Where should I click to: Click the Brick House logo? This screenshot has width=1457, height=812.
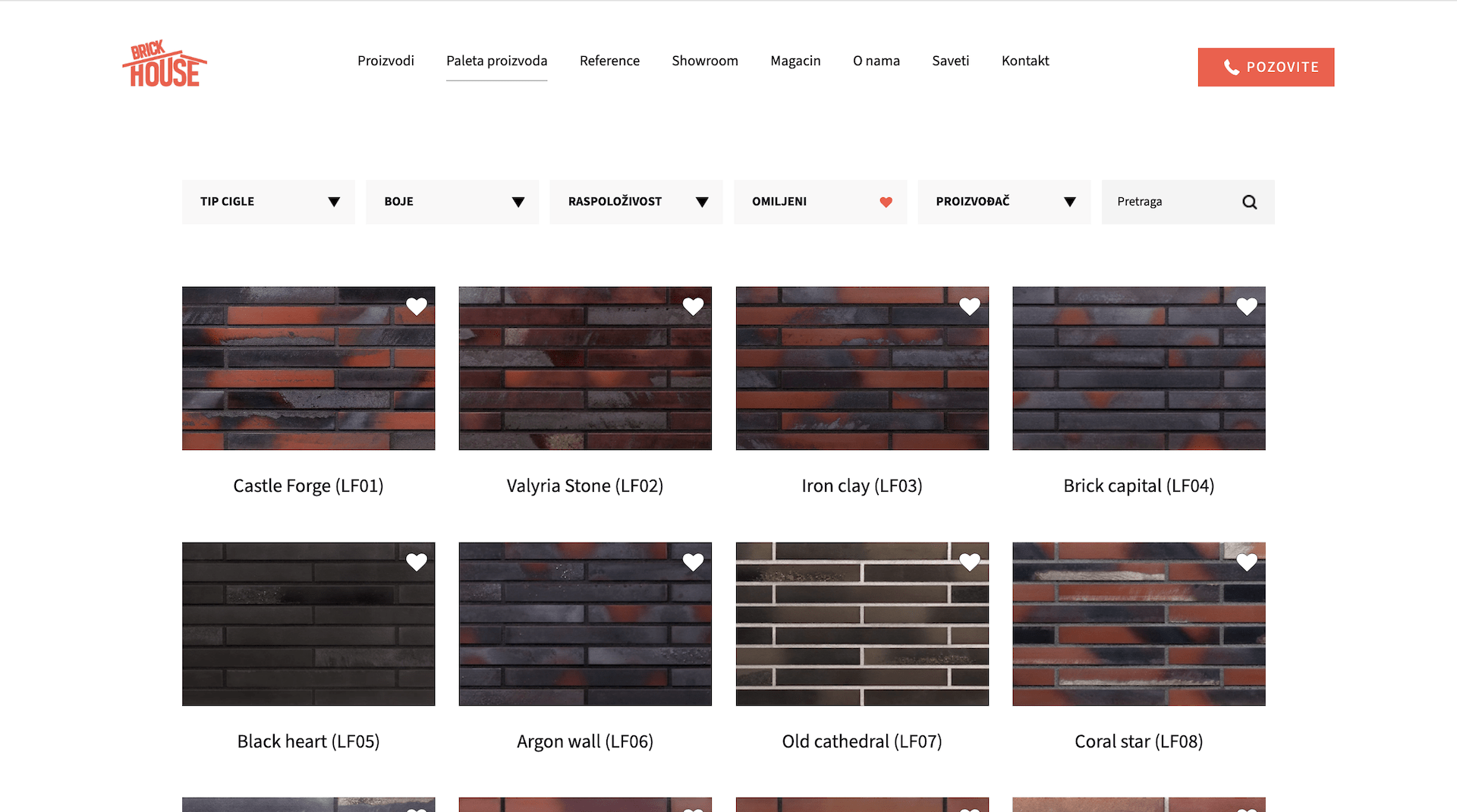click(x=165, y=64)
